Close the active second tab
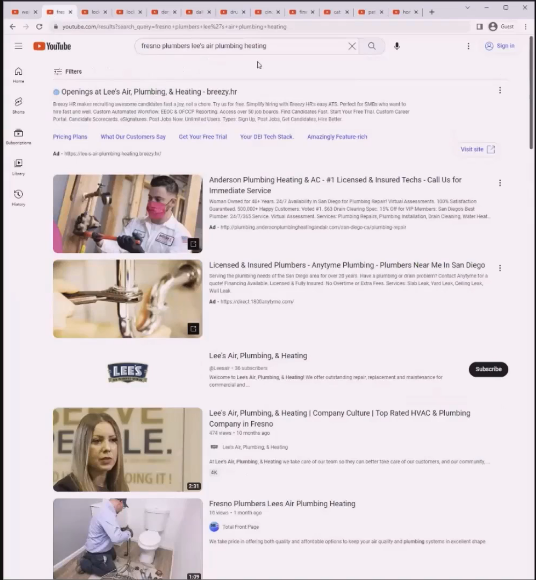This screenshot has height=580, width=536. (70, 12)
